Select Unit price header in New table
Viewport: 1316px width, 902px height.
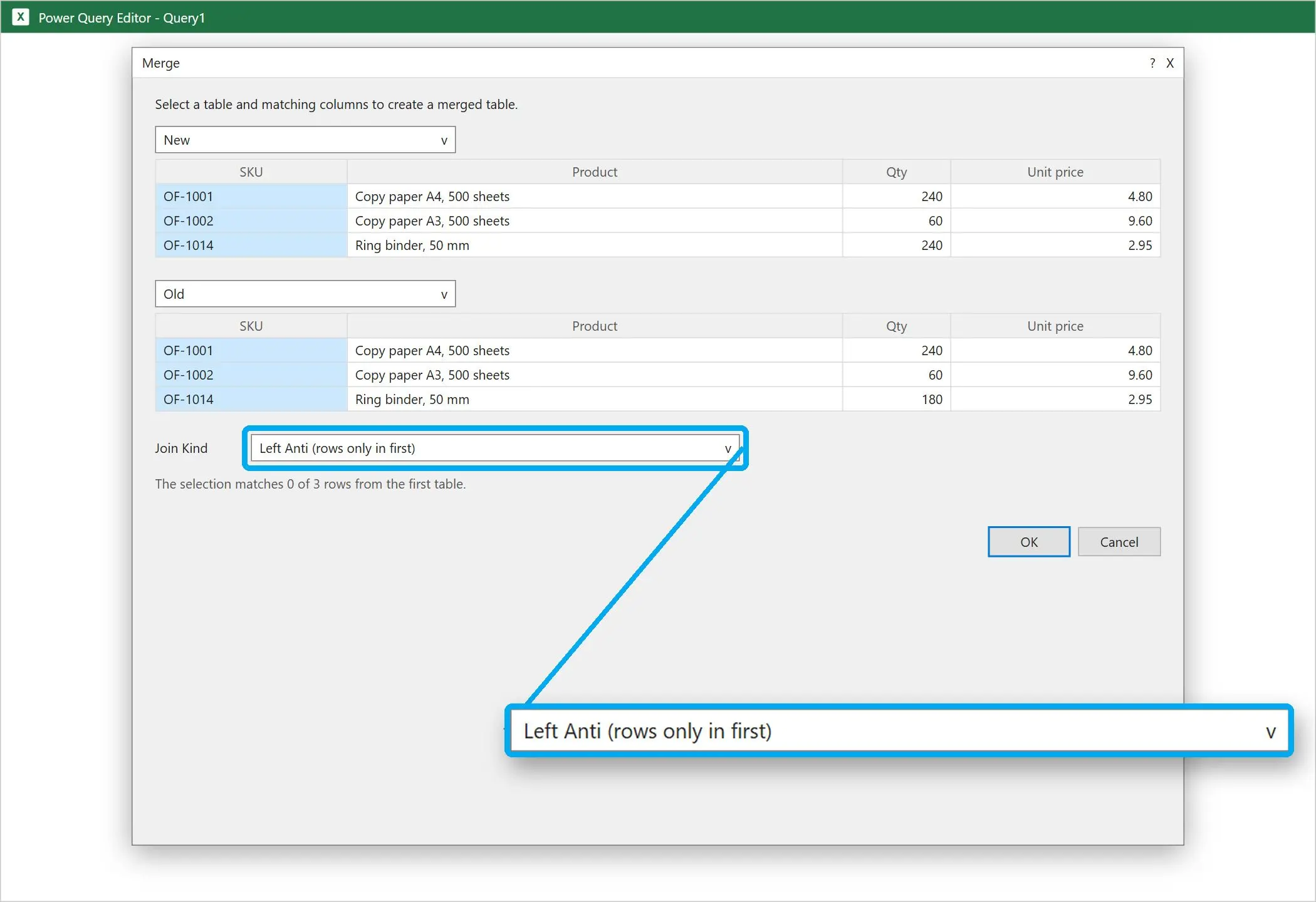click(1055, 172)
